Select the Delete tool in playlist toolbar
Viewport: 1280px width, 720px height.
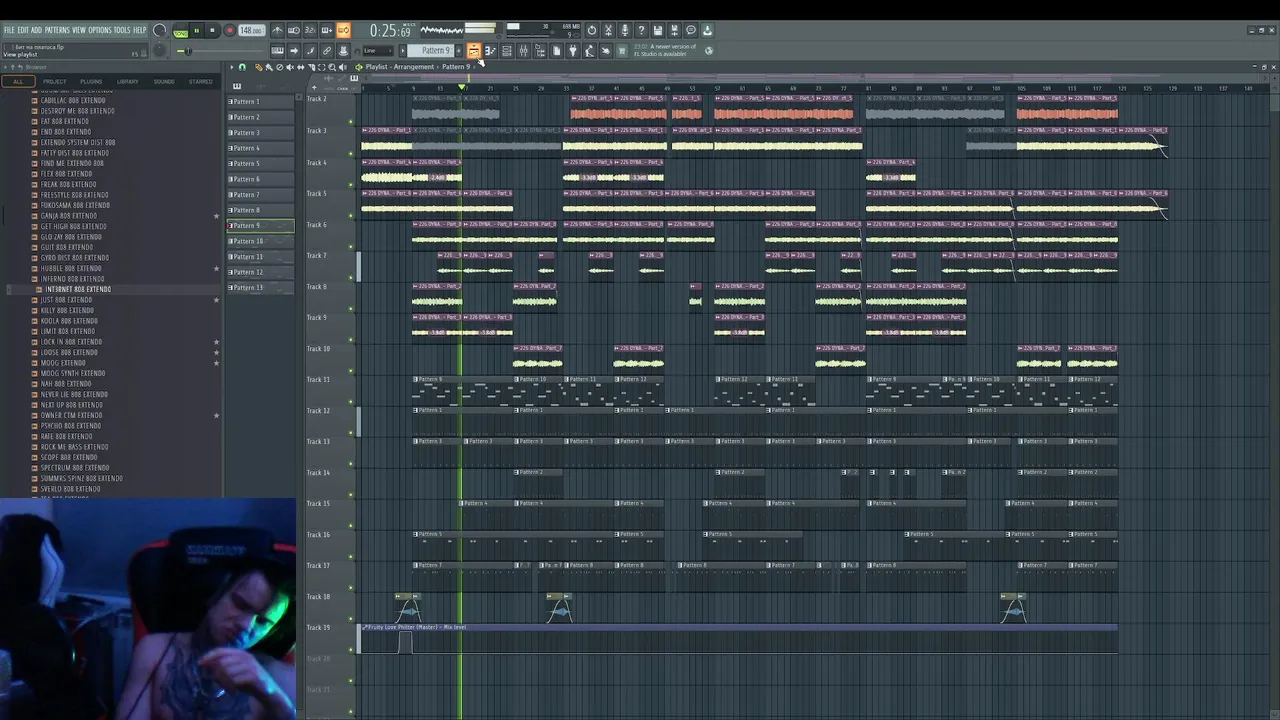click(279, 67)
